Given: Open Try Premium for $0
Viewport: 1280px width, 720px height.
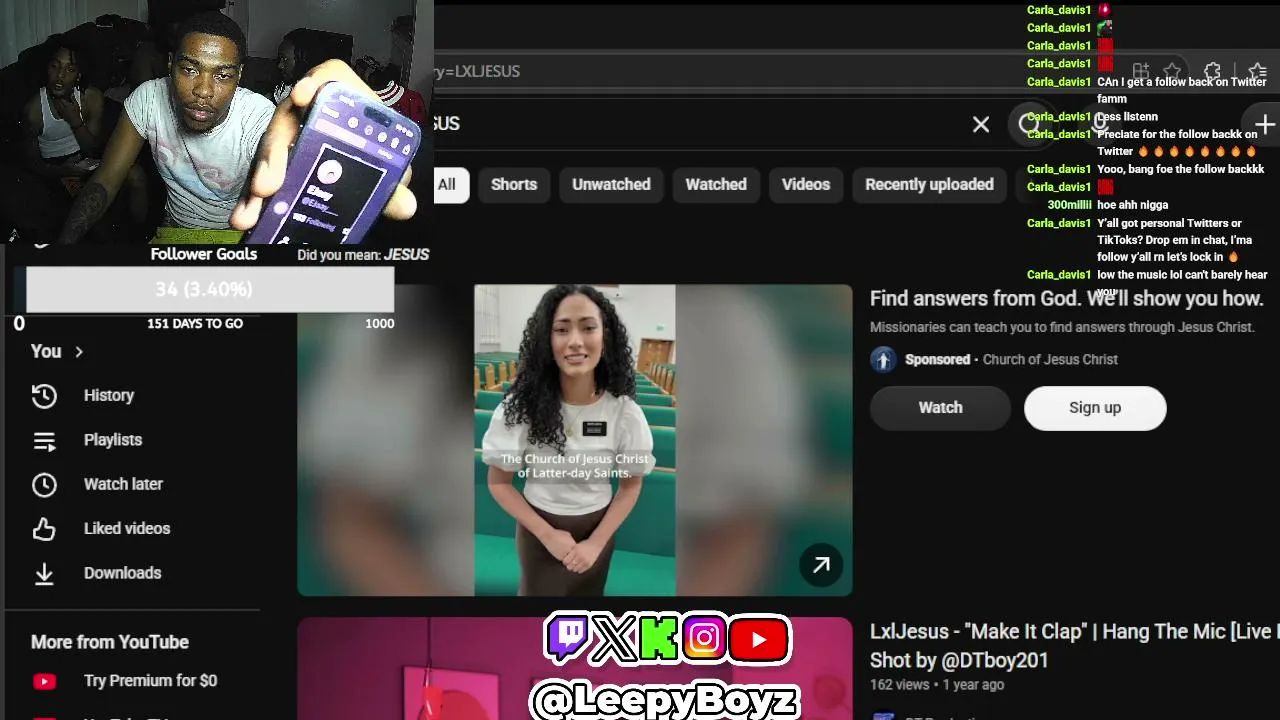Looking at the screenshot, I should 150,681.
